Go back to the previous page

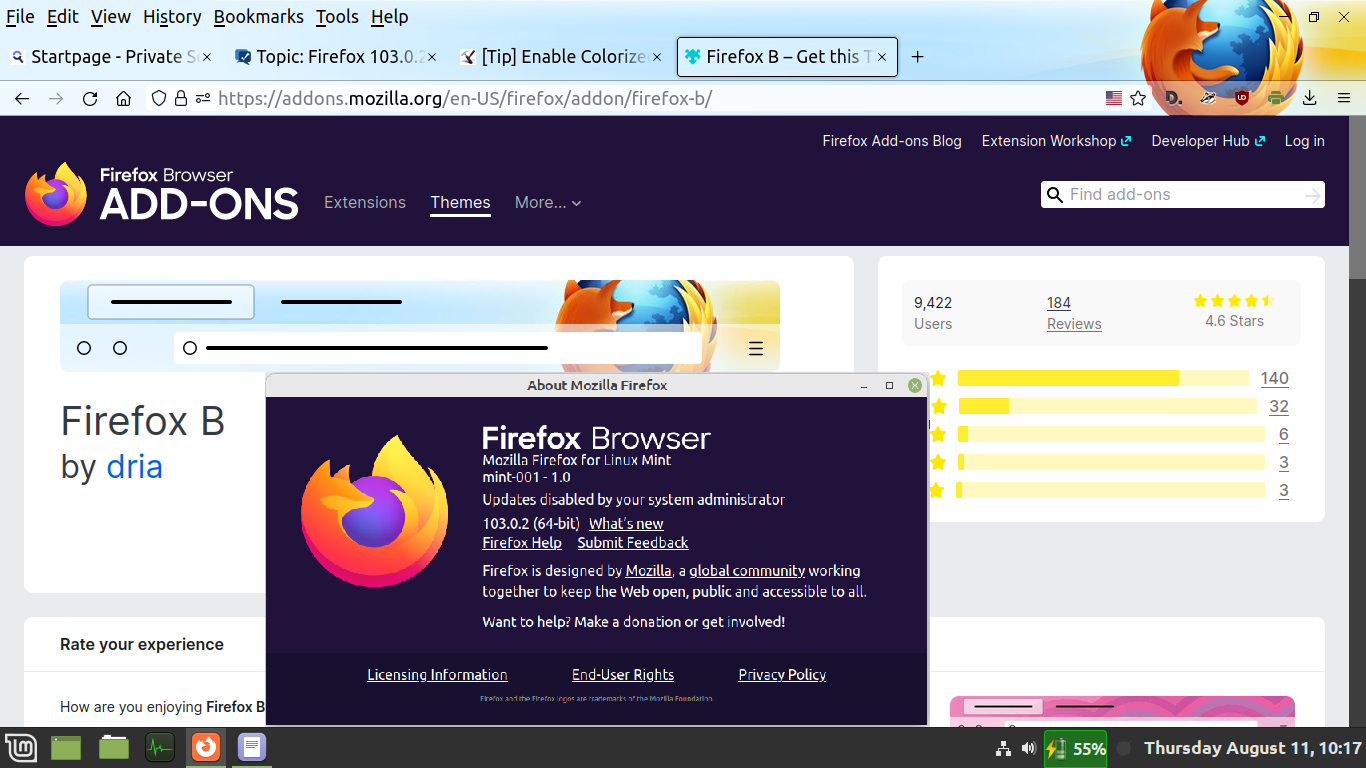click(x=22, y=98)
